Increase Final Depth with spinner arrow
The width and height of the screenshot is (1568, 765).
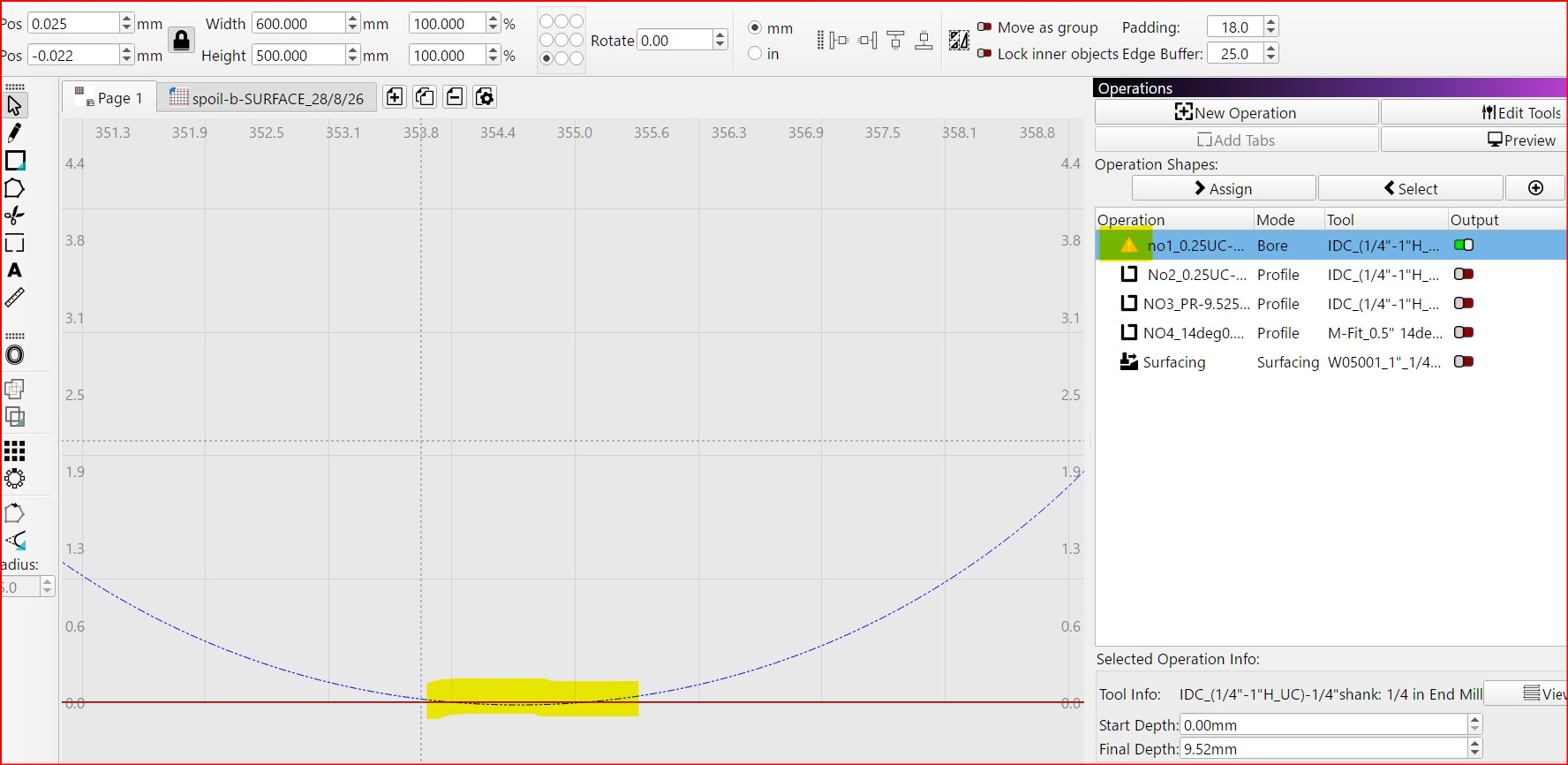(x=1474, y=744)
